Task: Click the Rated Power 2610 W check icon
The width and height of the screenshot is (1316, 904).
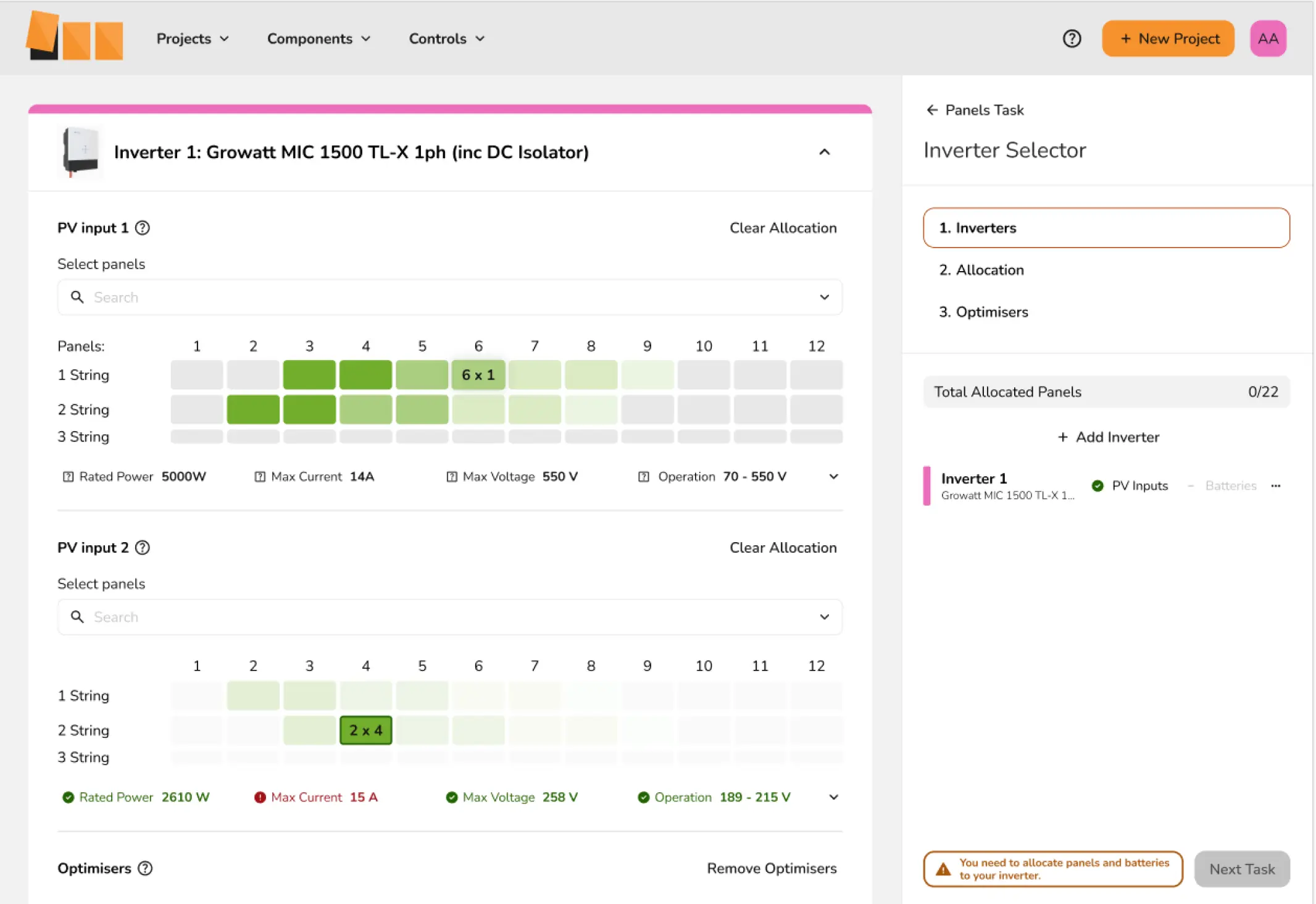Action: [69, 797]
